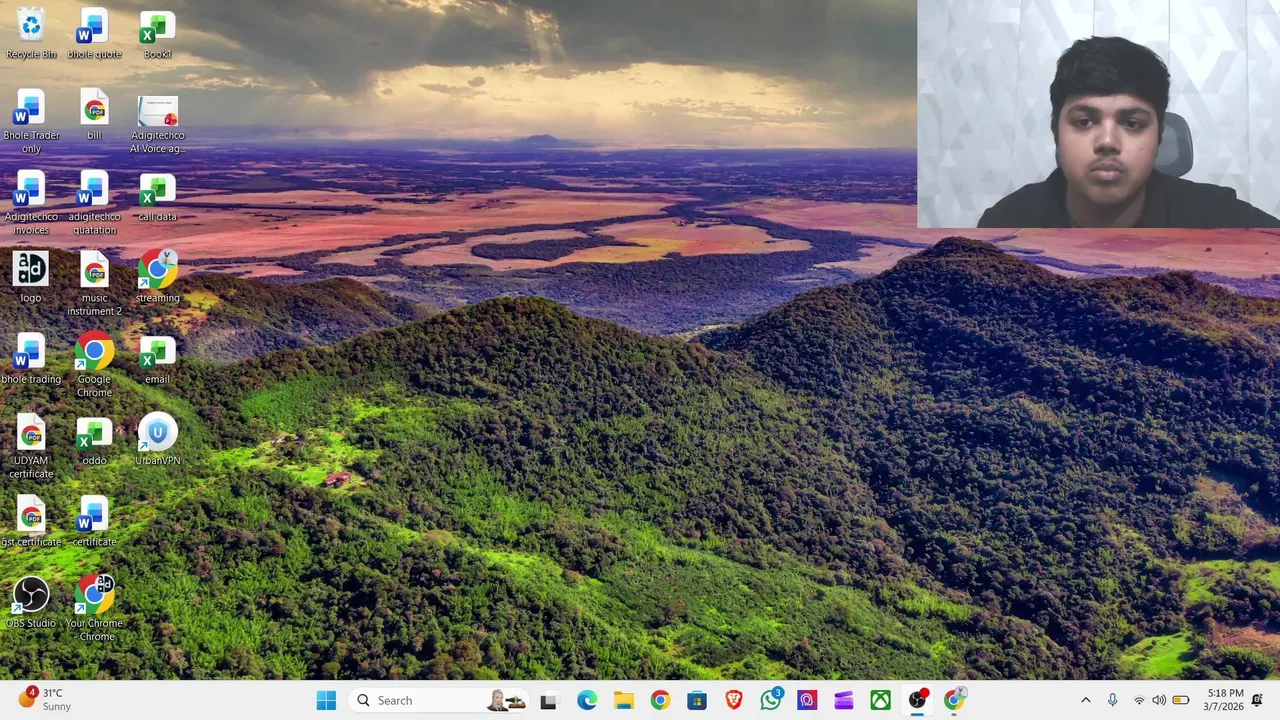Select the 'streaming' Chrome shortcut

(157, 276)
